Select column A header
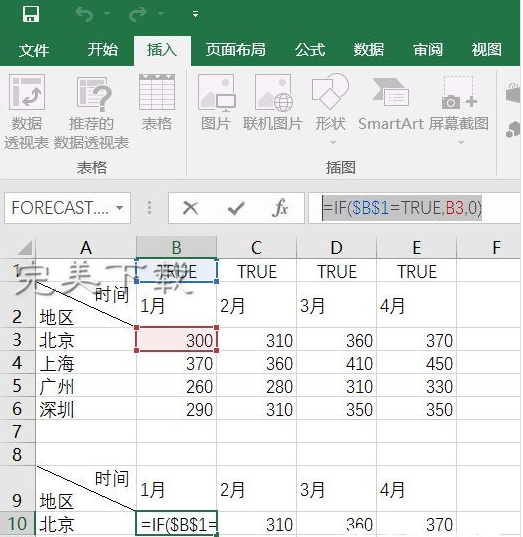The image size is (523, 537). (86, 248)
